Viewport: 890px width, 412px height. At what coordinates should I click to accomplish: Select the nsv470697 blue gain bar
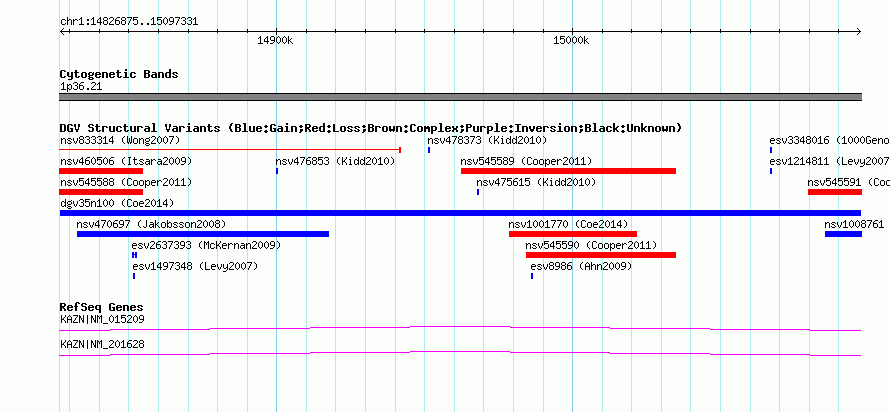203,234
